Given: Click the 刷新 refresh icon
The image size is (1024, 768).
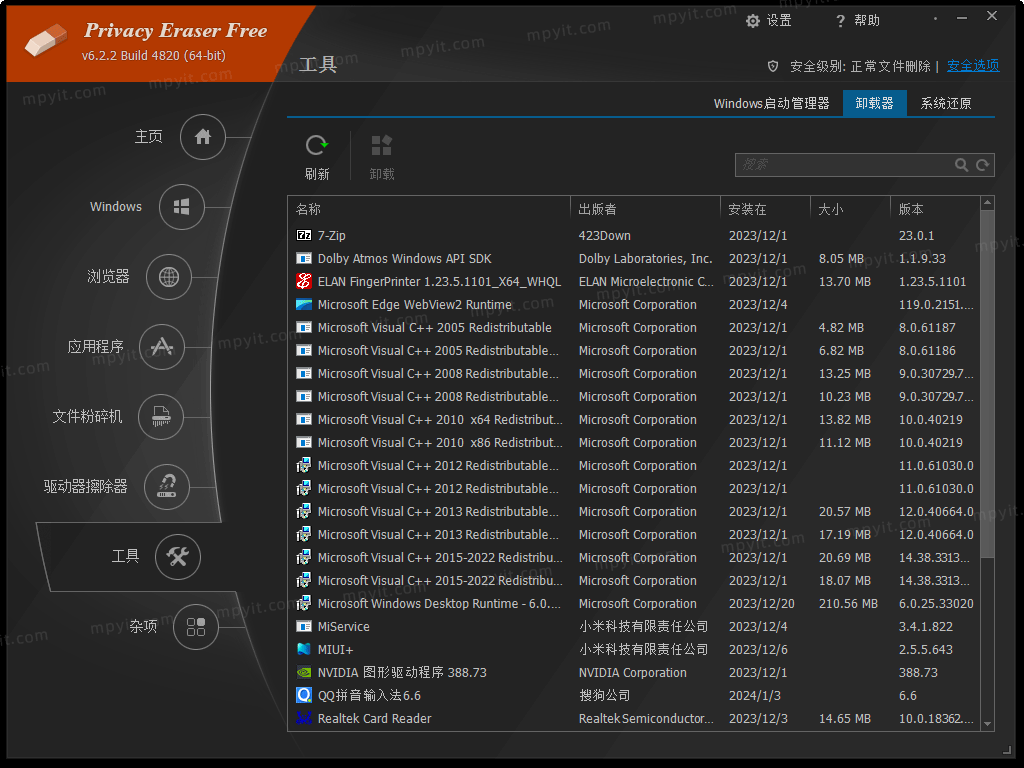Looking at the screenshot, I should coord(317,146).
